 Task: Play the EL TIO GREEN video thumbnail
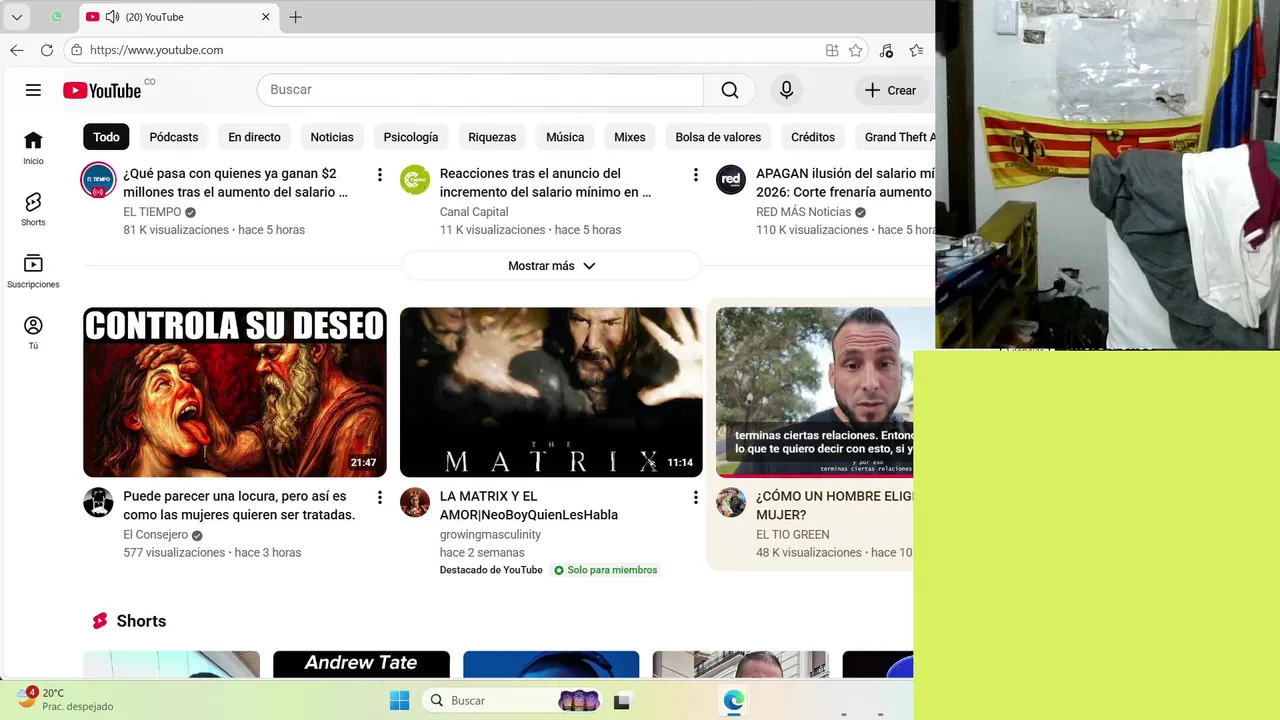click(x=814, y=392)
